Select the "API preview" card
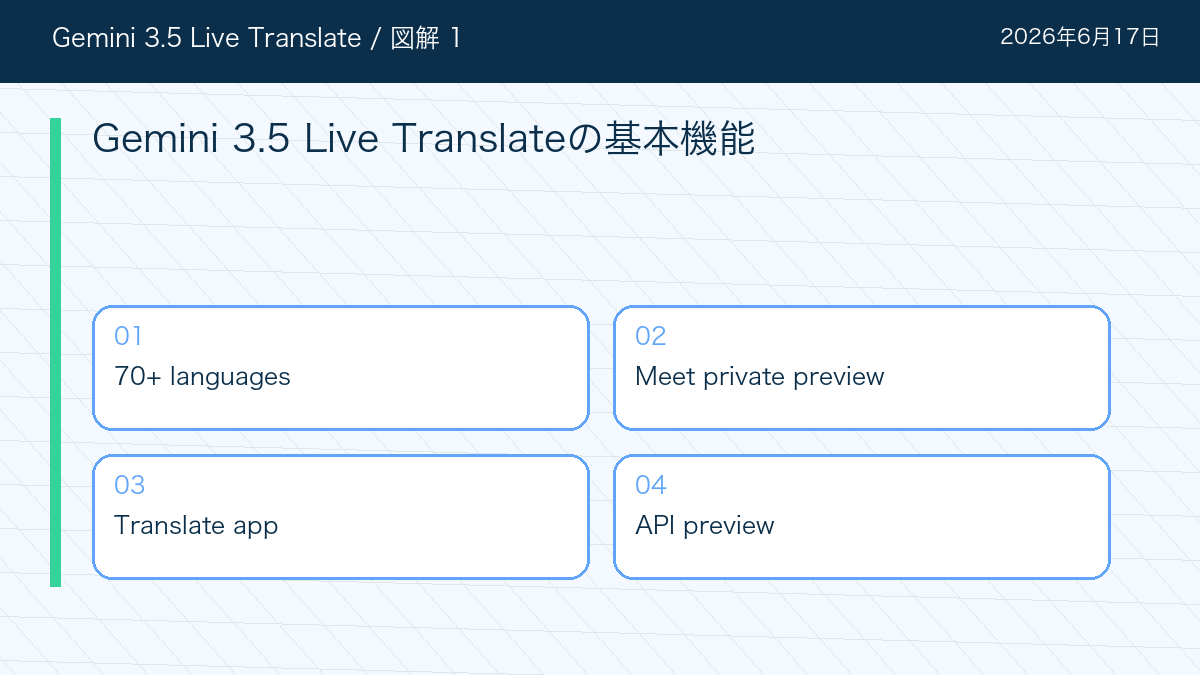Screen dimensions: 1200x675 (x=862, y=517)
